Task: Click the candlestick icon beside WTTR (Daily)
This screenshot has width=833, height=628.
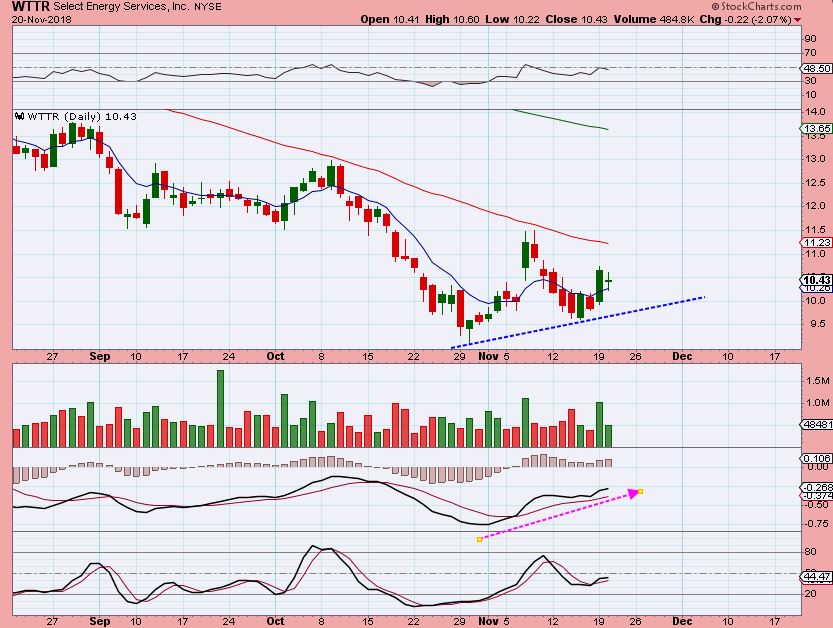Action: [20, 116]
